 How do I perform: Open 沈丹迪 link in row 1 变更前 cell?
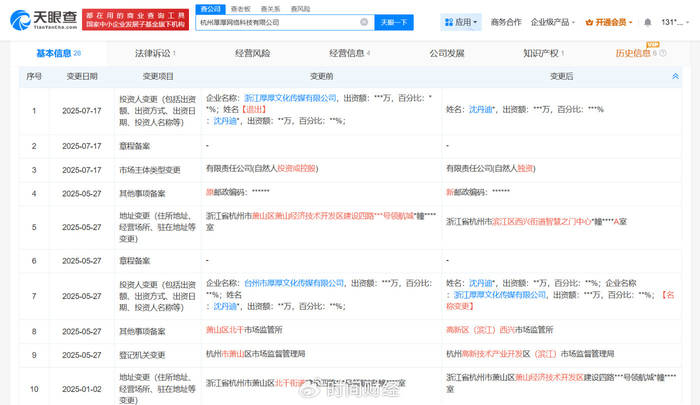(x=225, y=121)
